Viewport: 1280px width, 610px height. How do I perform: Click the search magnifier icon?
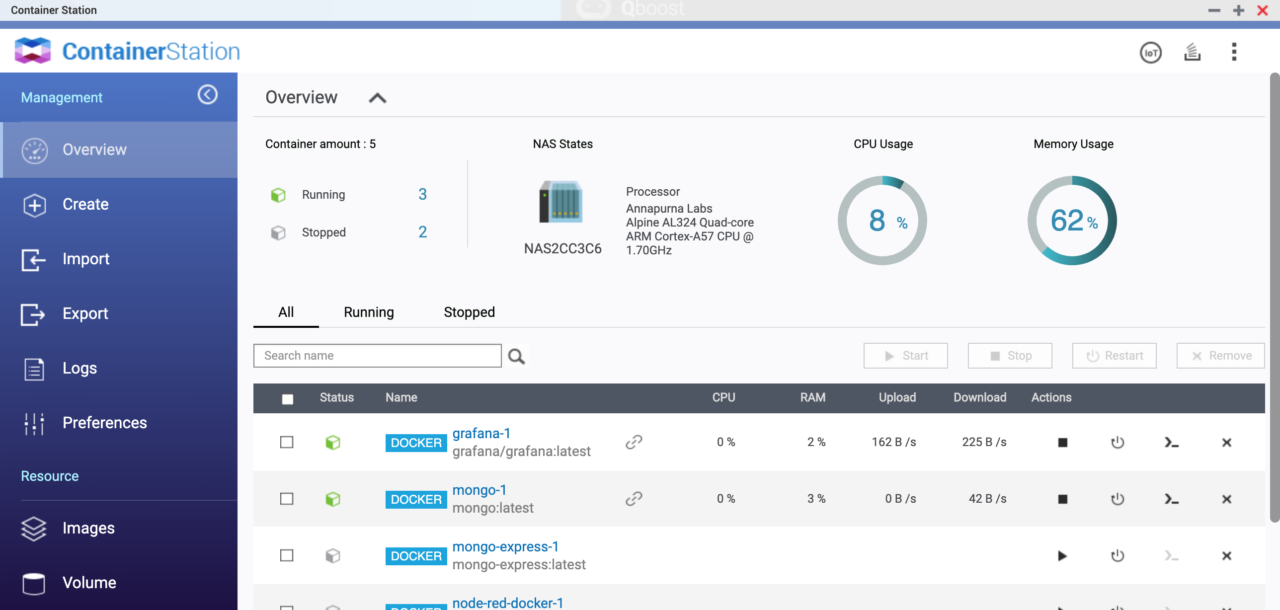tap(516, 356)
